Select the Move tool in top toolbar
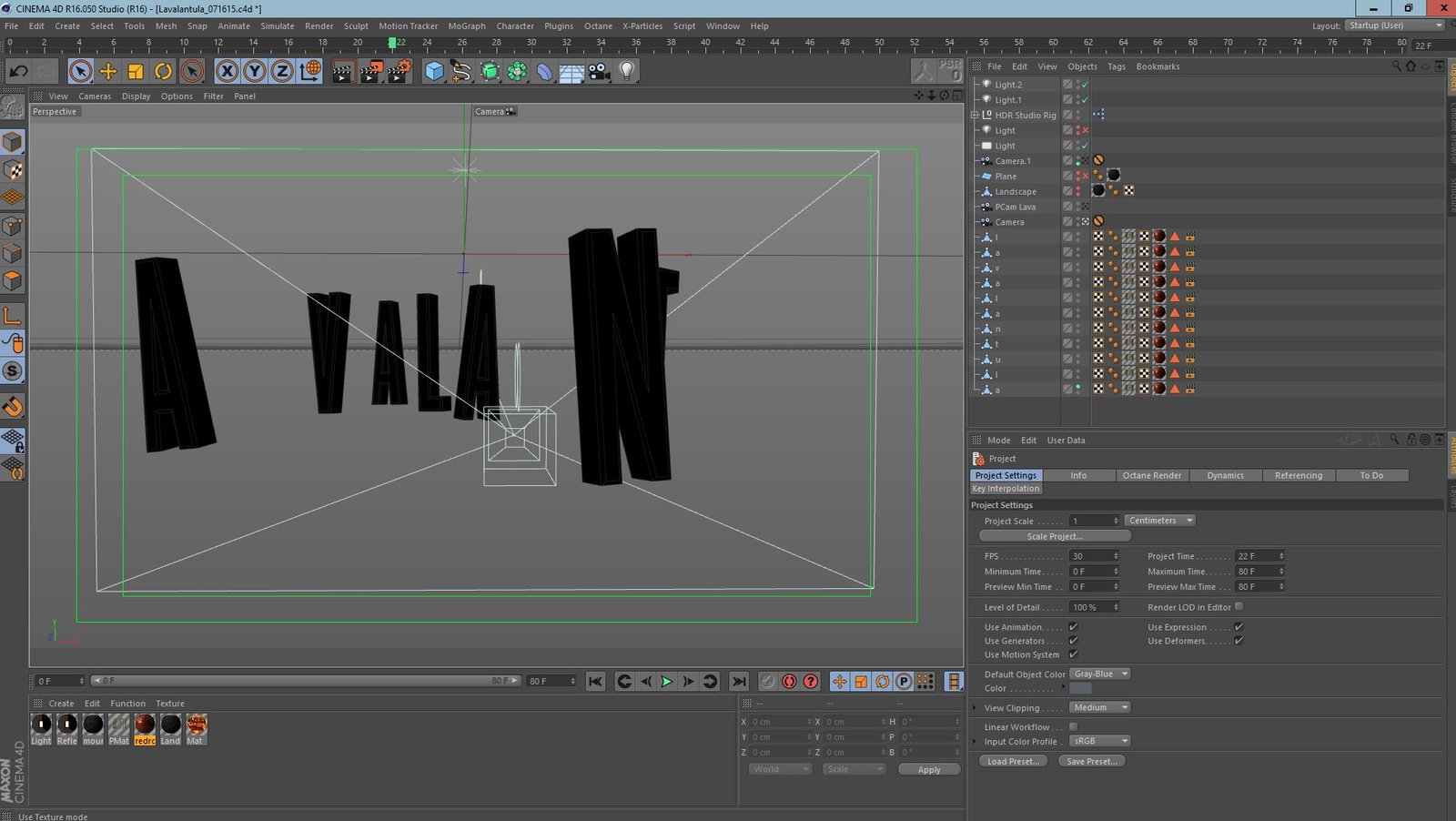 click(x=107, y=71)
